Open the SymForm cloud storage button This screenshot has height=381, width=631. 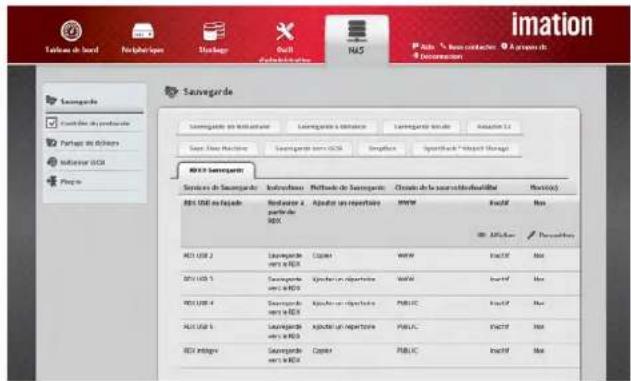point(466,148)
